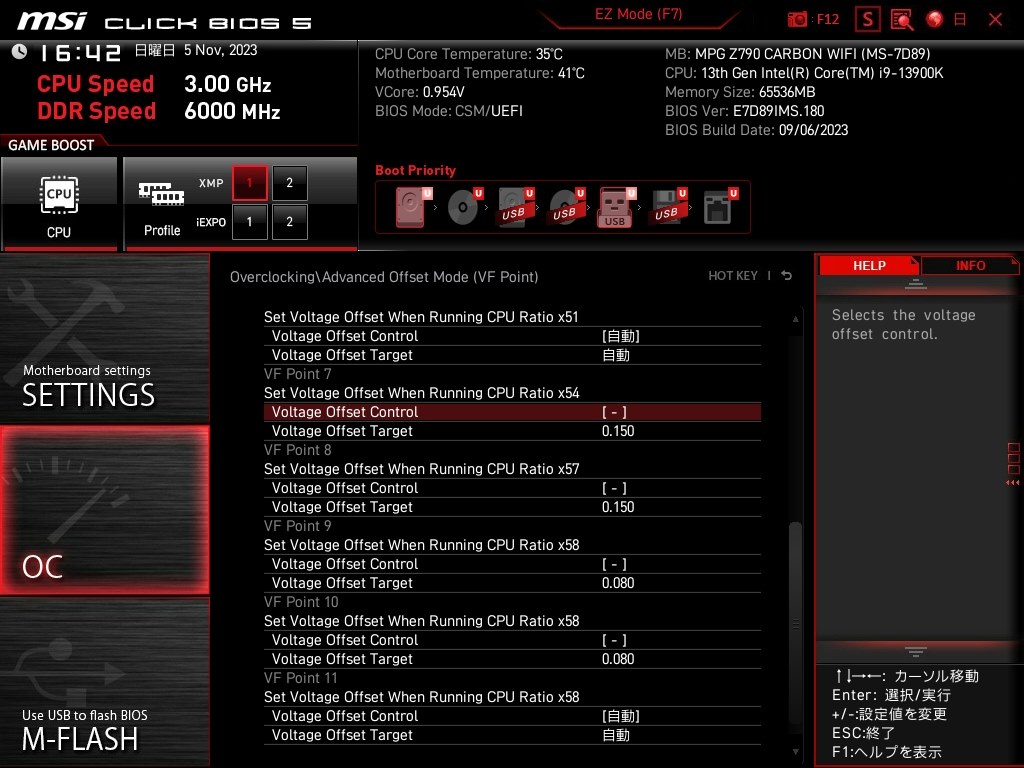Click the breadcrumb Overclocking\Advanced Offset Mode (VF Point)

[384, 277]
